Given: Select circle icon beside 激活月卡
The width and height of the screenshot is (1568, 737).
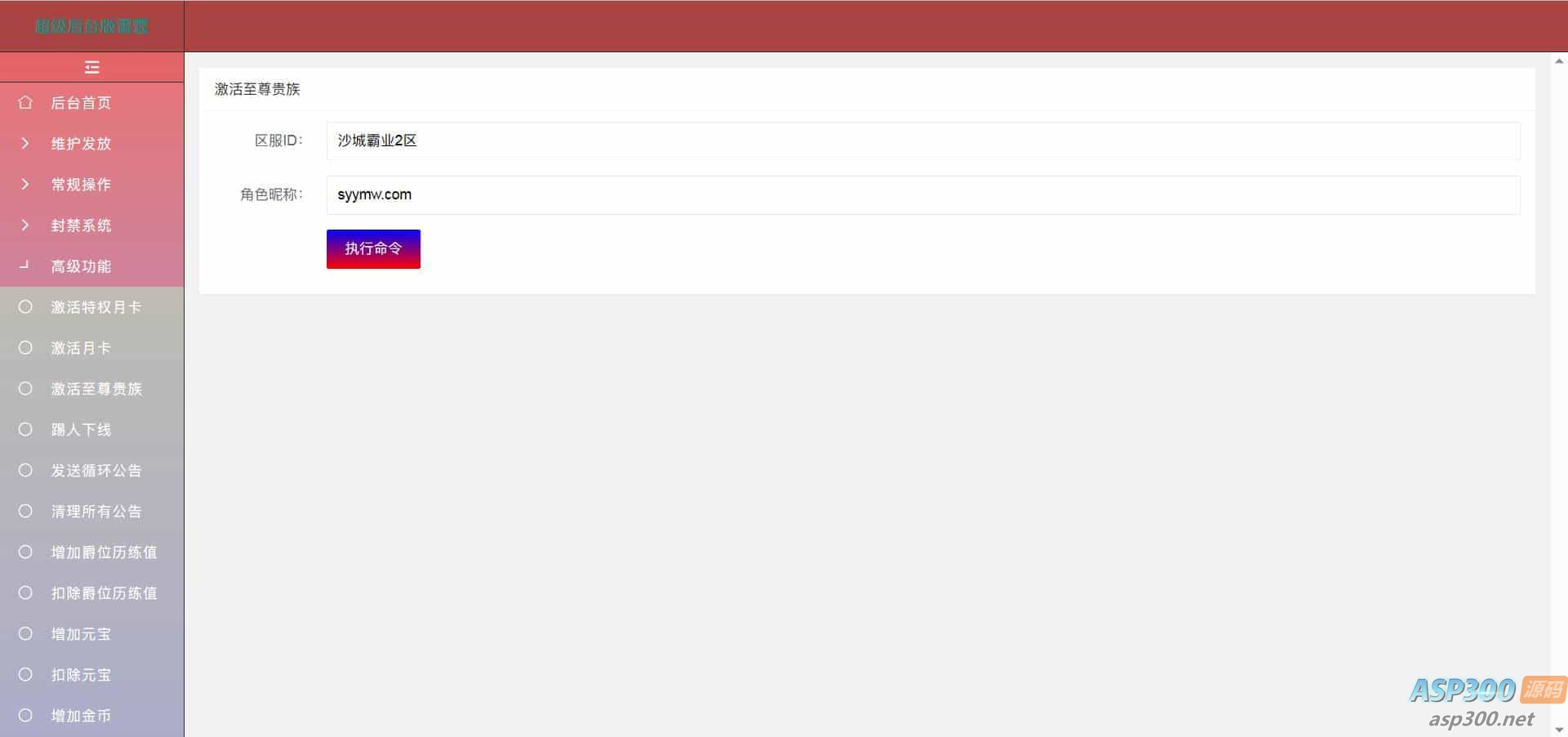Looking at the screenshot, I should [x=25, y=347].
